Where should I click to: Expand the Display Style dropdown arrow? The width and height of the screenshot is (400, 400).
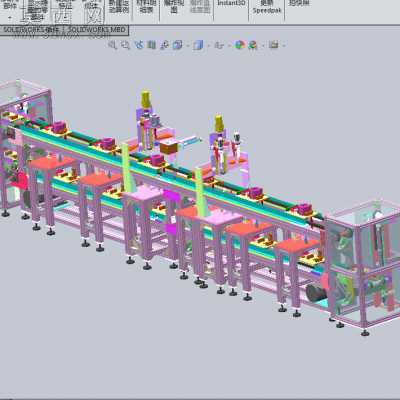[x=209, y=45]
